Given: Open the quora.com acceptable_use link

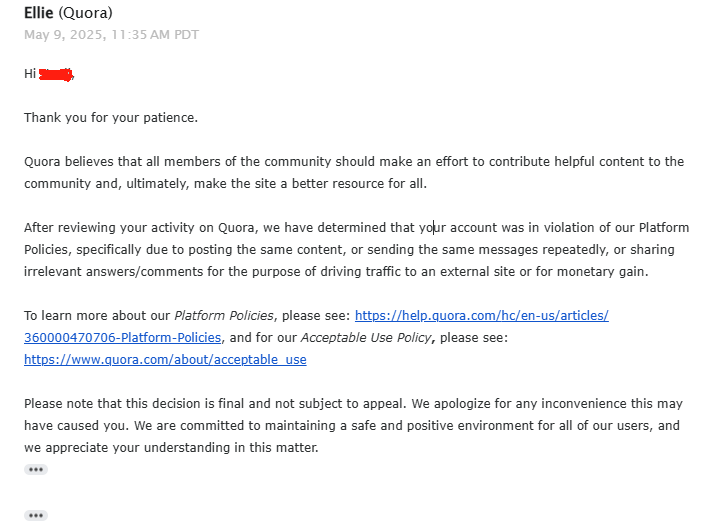Looking at the screenshot, I should (x=165, y=360).
